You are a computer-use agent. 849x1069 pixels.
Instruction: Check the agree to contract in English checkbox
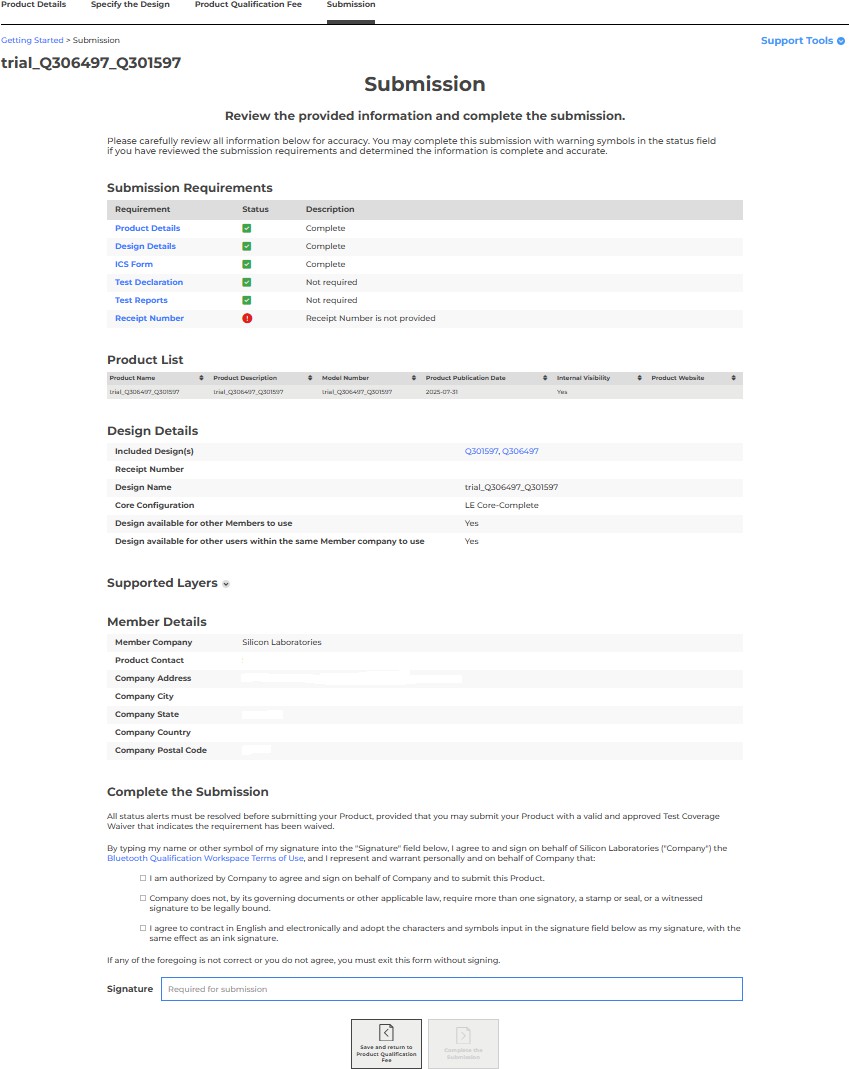pos(144,929)
